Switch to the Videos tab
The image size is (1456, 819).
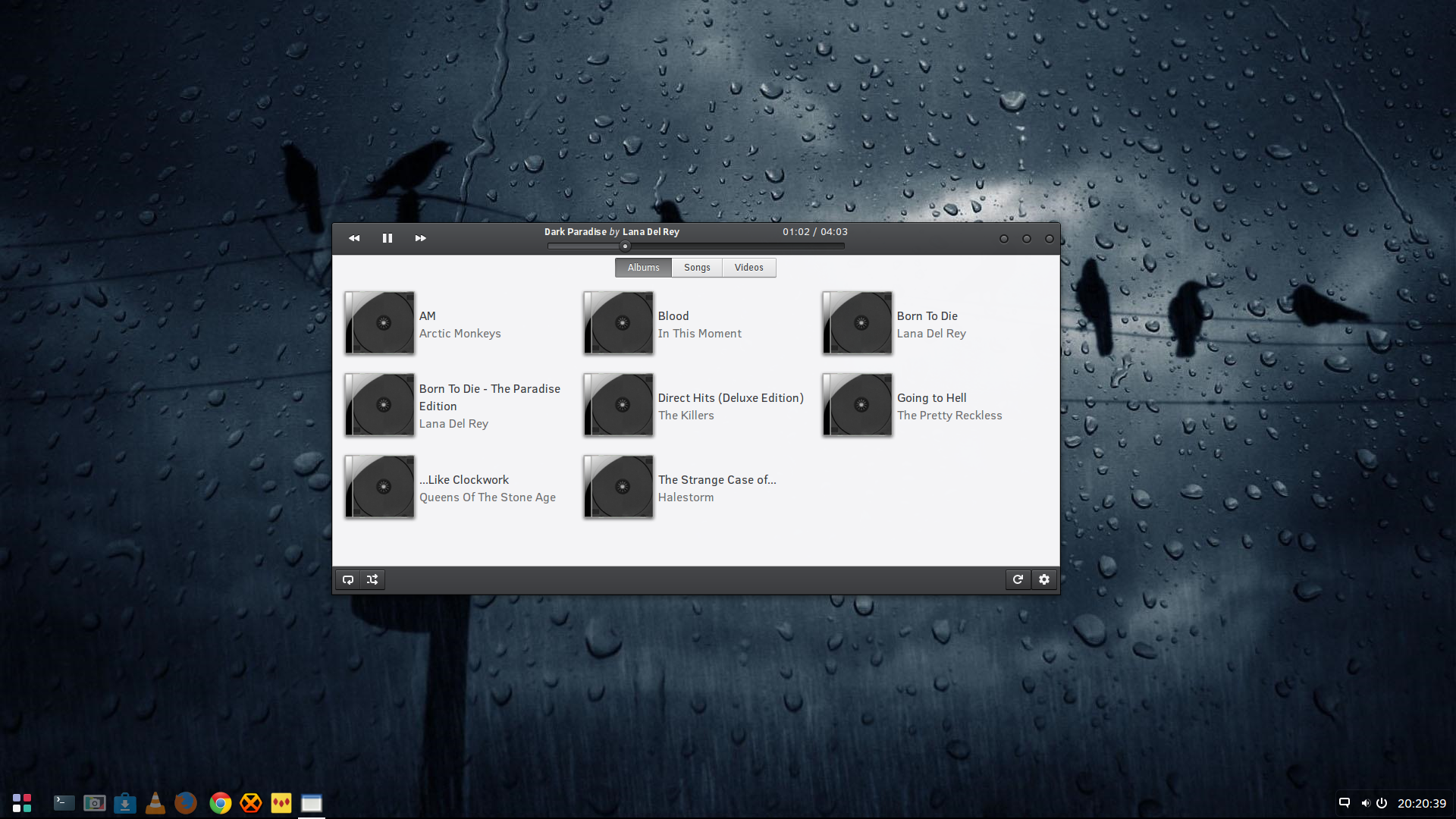click(748, 268)
